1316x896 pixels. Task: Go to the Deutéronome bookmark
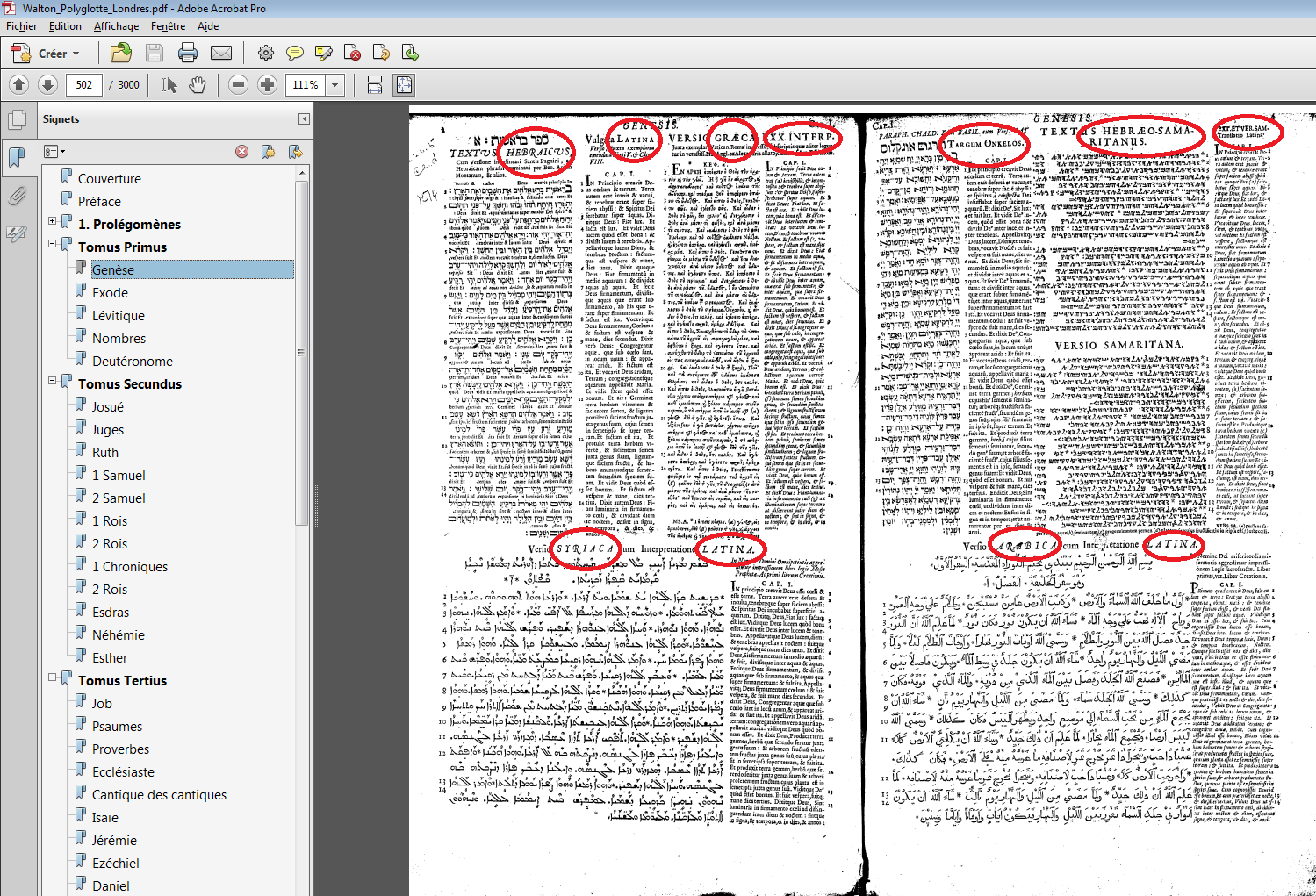pyautogui.click(x=133, y=362)
